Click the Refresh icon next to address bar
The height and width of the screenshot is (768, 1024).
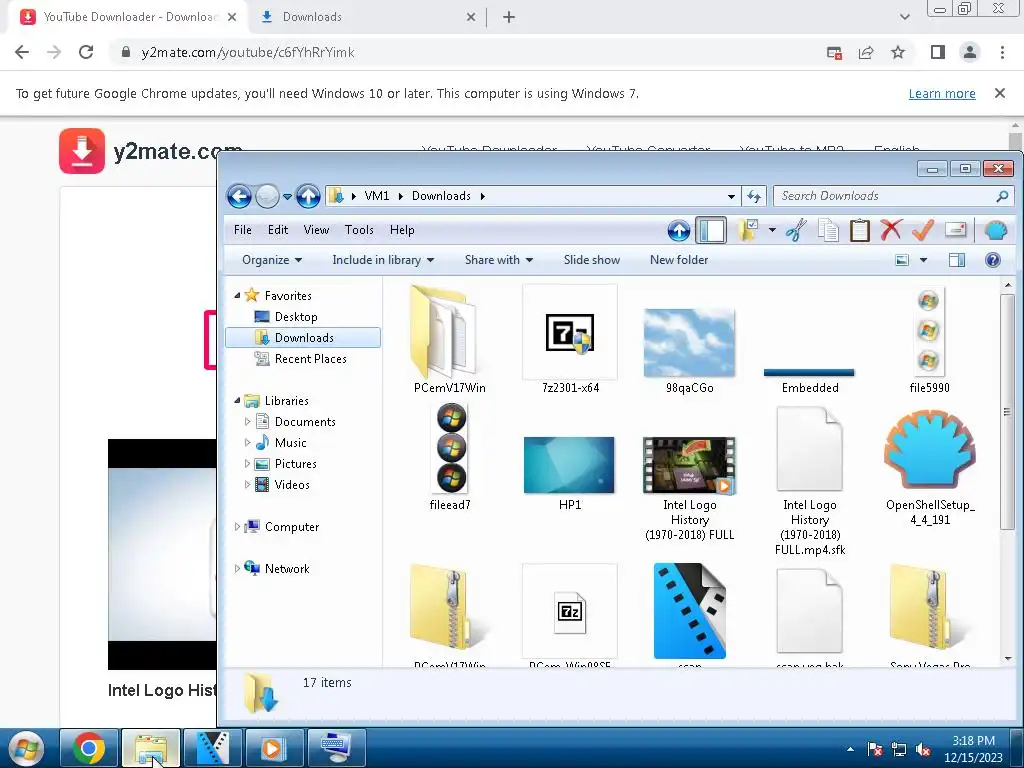(754, 196)
